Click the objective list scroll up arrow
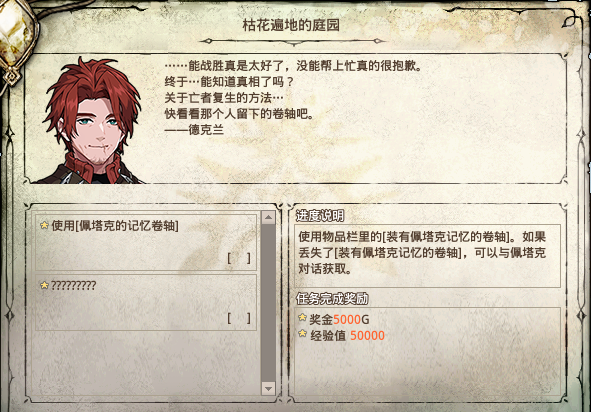 268,217
